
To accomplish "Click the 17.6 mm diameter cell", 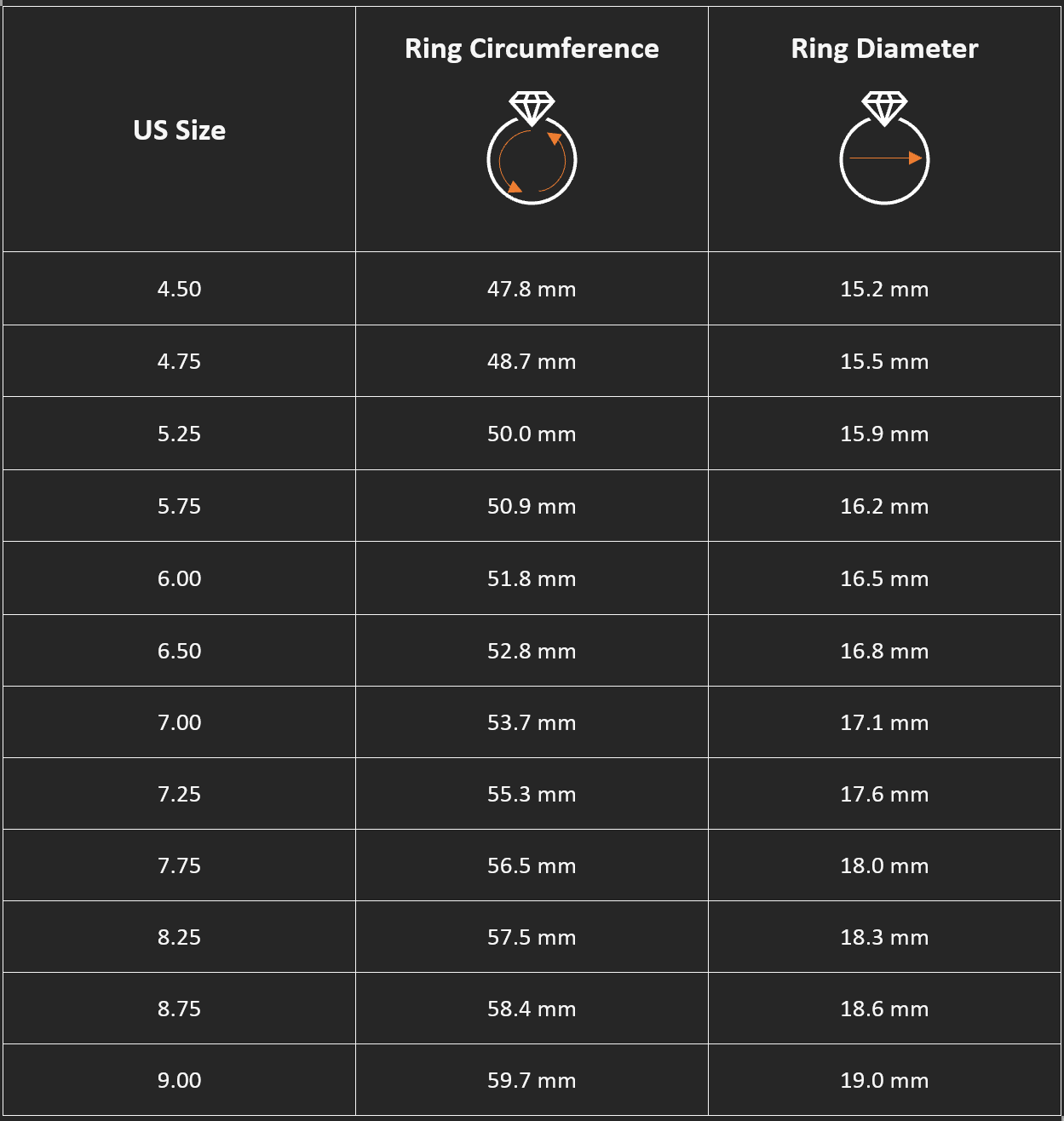I will click(x=884, y=794).
